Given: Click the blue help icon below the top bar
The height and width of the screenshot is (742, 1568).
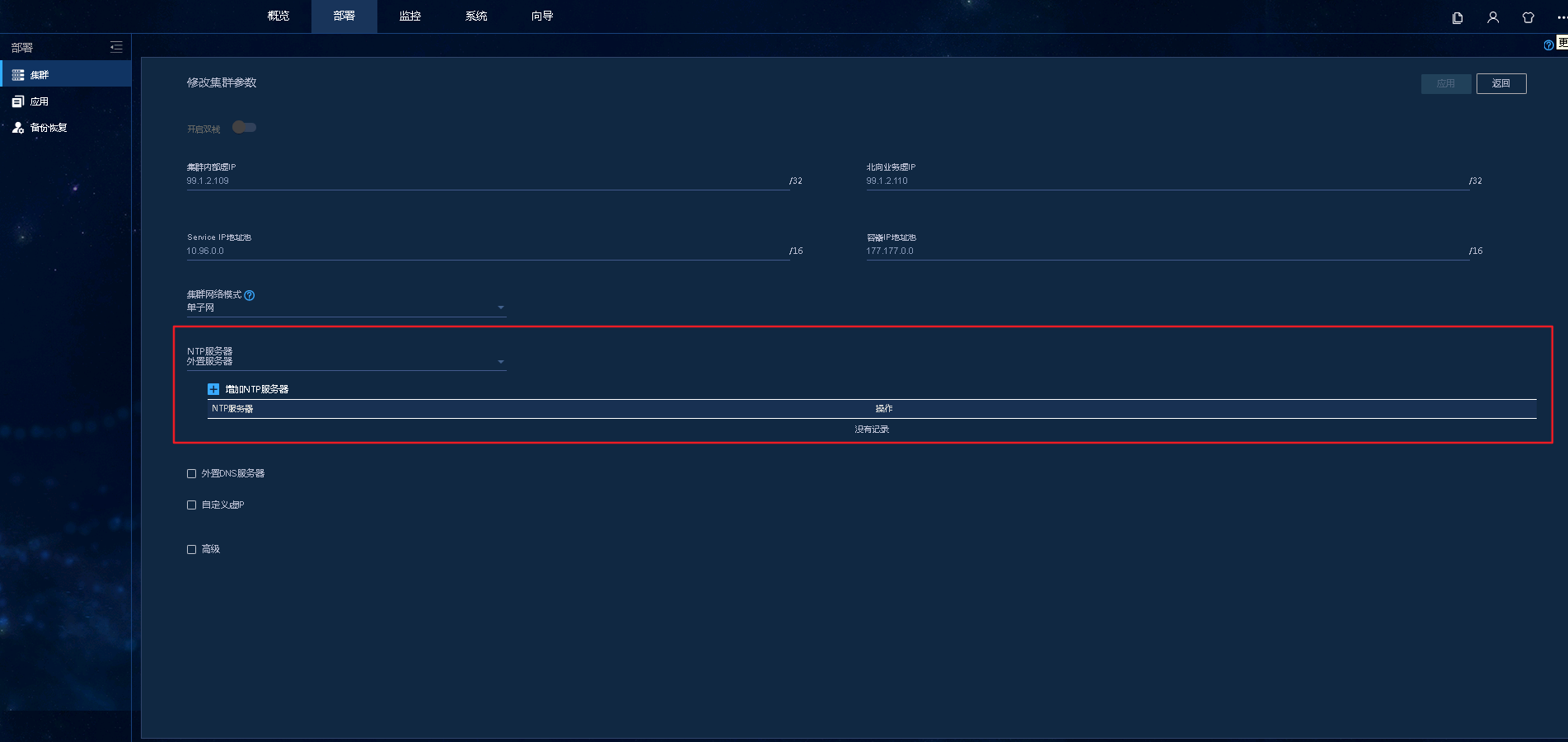Looking at the screenshot, I should tap(1549, 45).
